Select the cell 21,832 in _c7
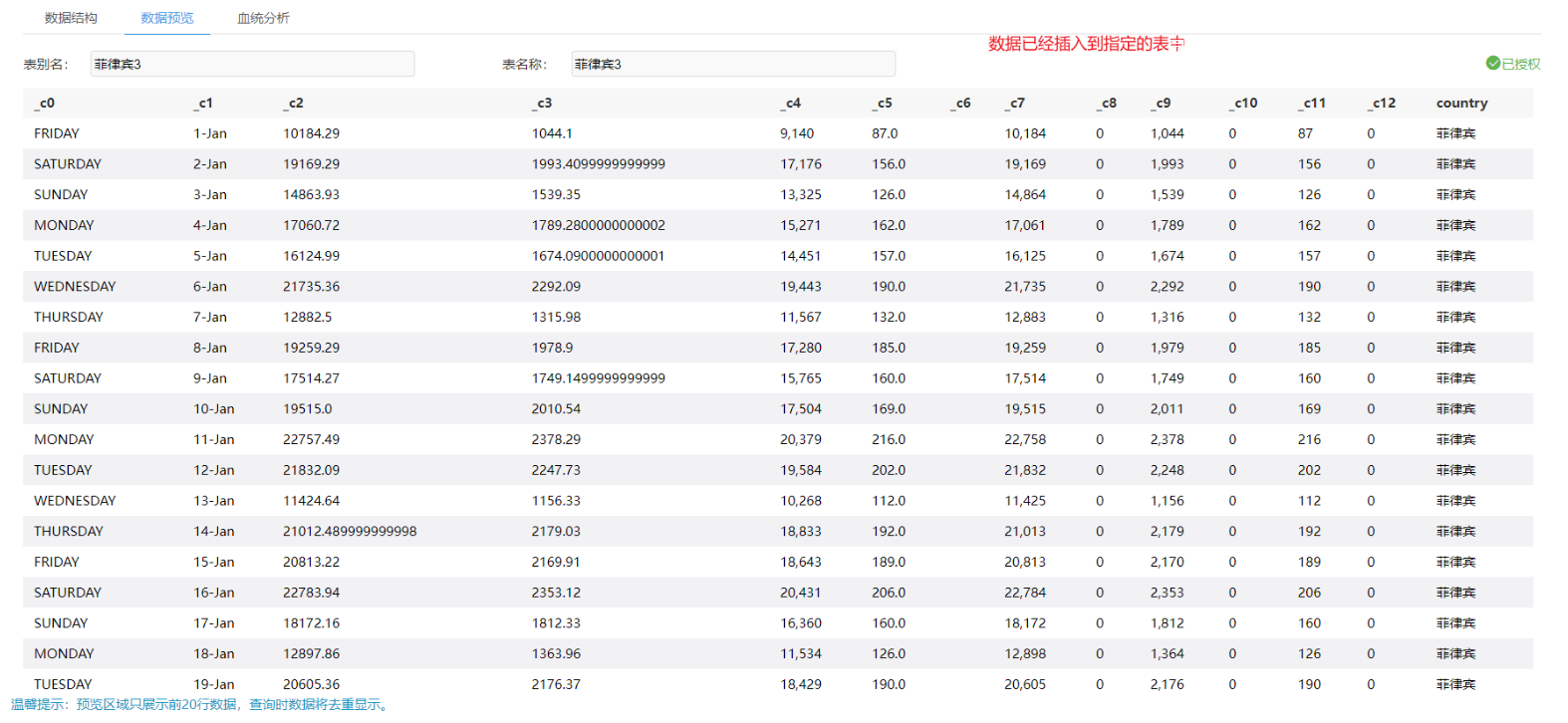 (x=1025, y=471)
